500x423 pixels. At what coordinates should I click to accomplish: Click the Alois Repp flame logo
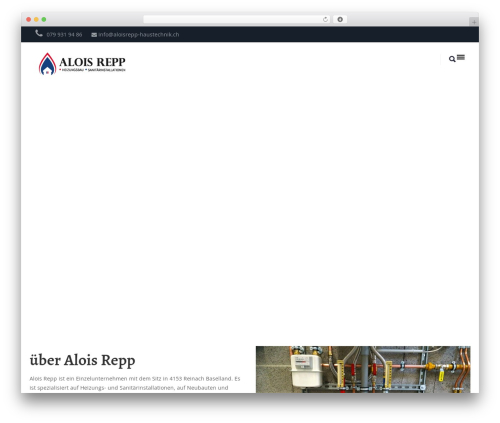pyautogui.click(x=47, y=64)
